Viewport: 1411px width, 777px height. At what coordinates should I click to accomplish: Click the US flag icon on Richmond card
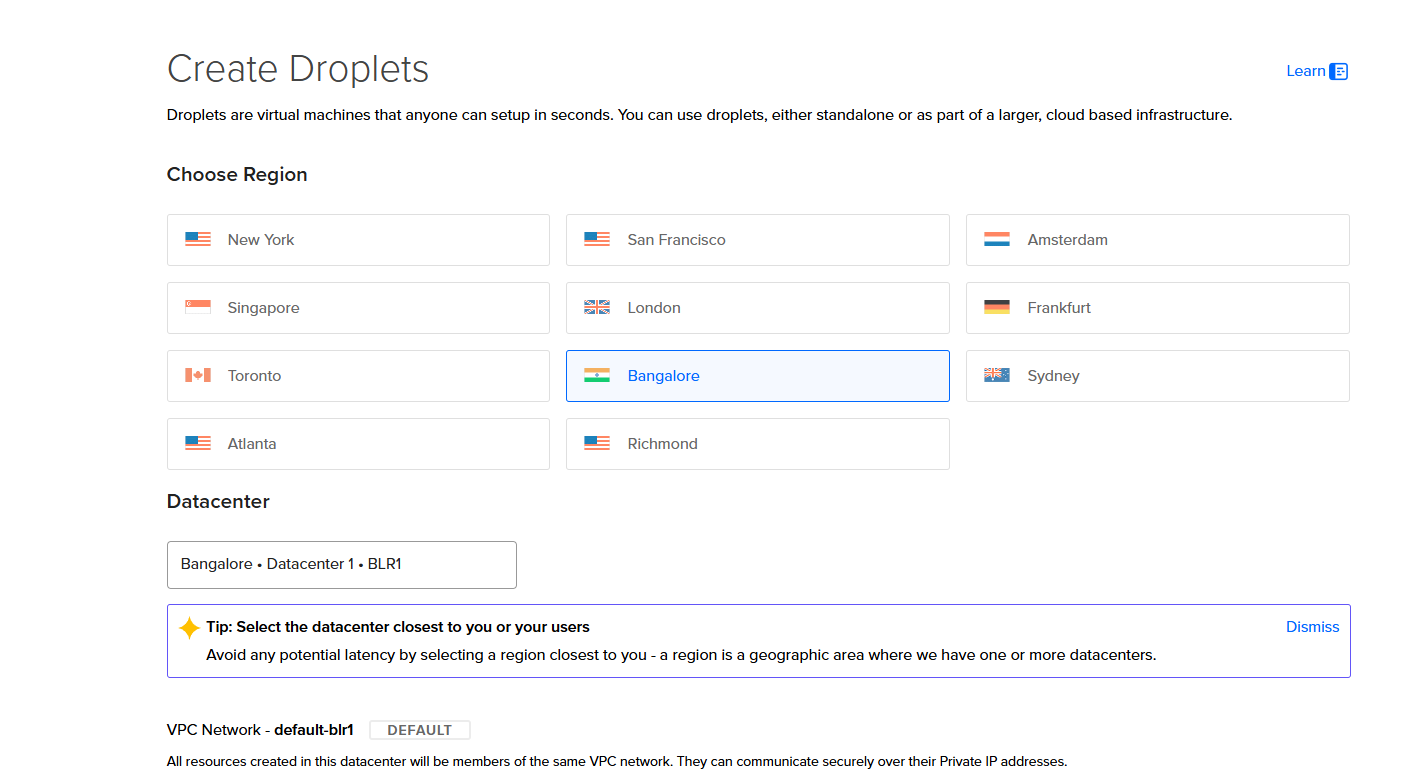click(x=597, y=442)
